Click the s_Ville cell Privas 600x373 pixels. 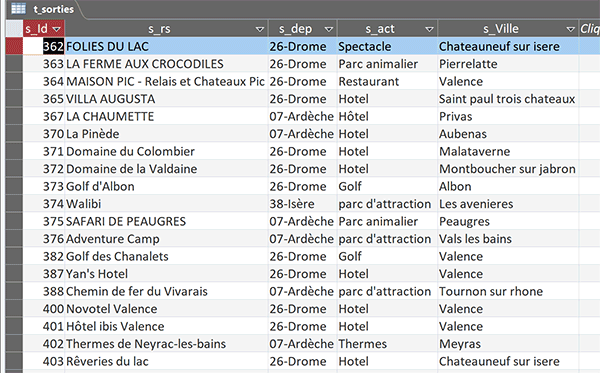click(508, 116)
